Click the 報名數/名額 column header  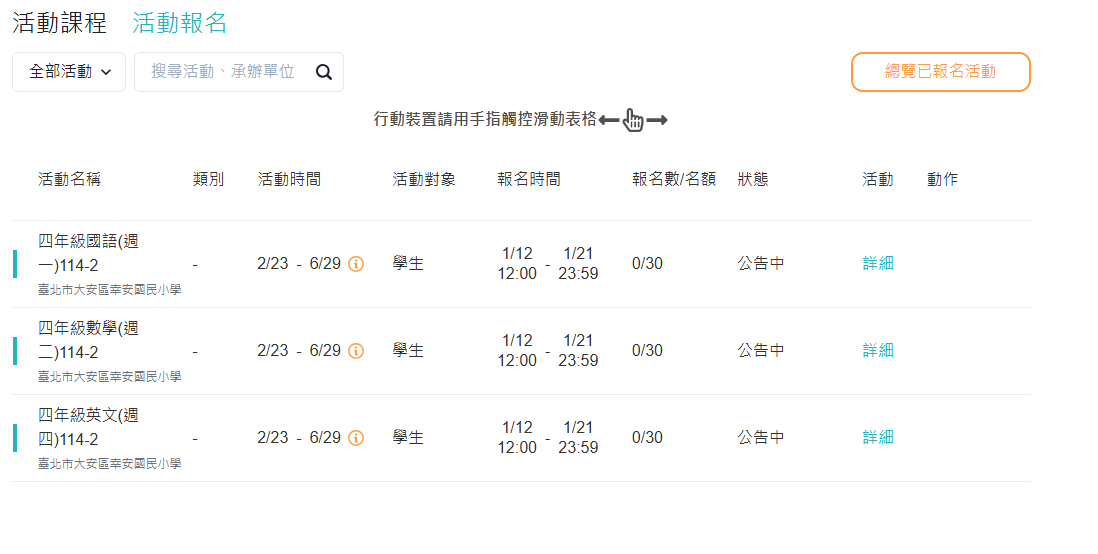coord(674,180)
